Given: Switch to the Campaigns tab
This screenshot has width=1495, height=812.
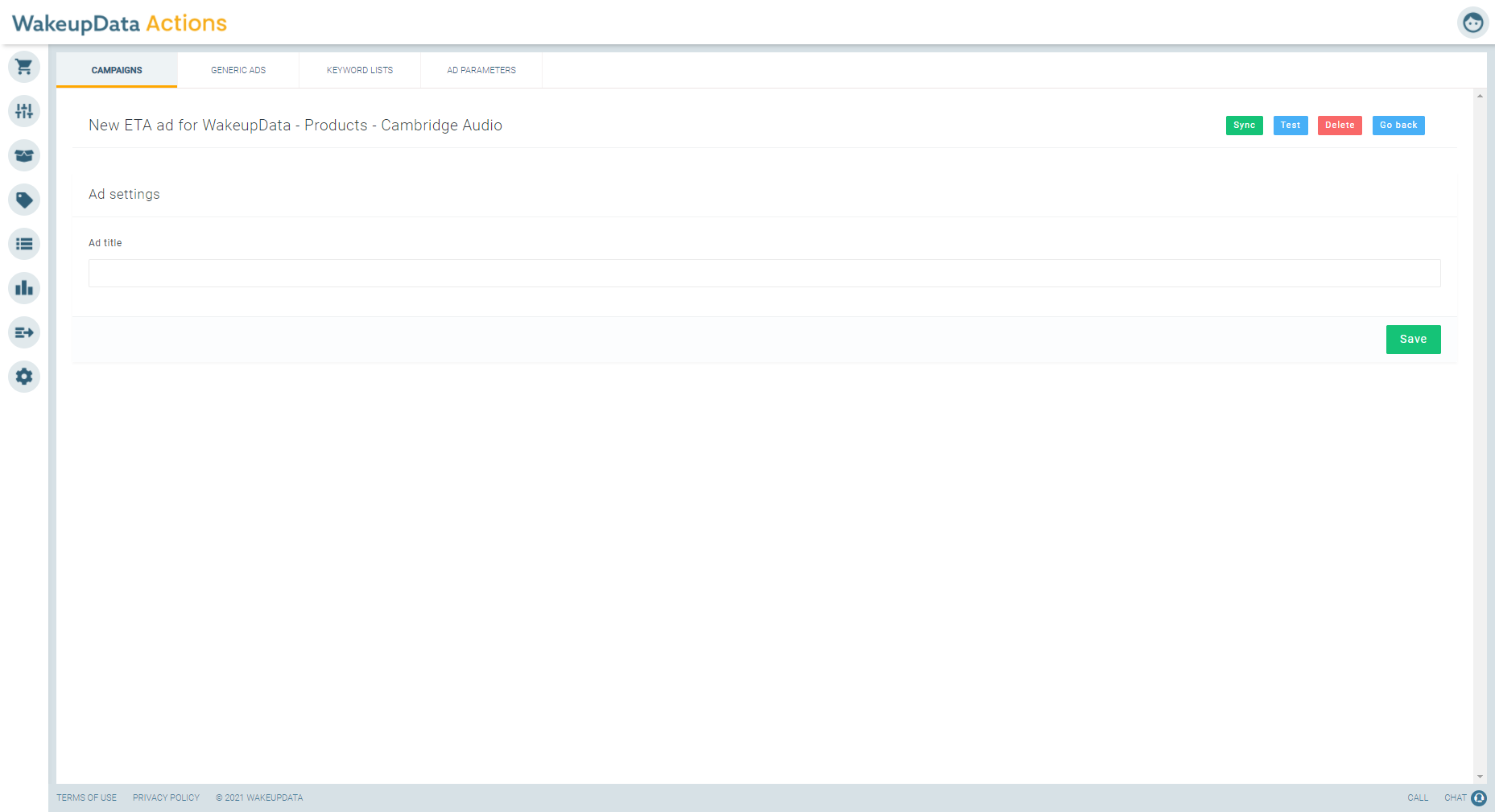Looking at the screenshot, I should (x=117, y=70).
